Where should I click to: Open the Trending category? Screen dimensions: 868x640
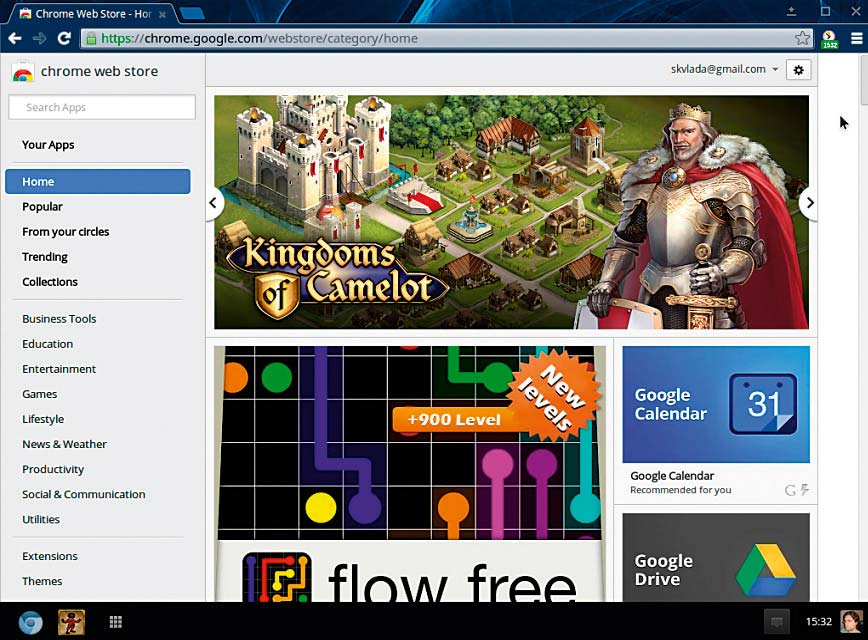point(45,257)
